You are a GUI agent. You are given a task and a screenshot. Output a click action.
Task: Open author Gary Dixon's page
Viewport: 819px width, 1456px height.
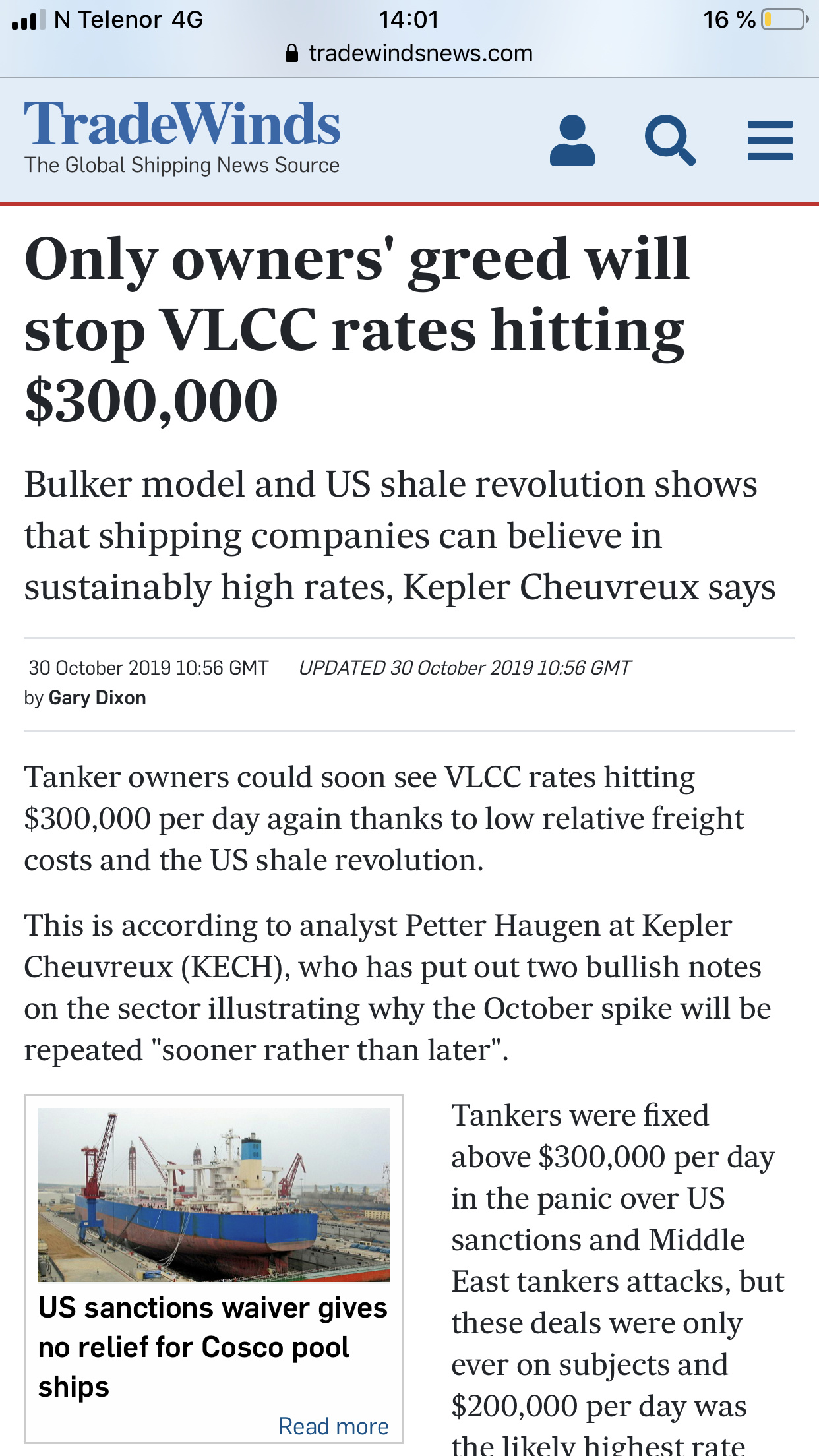[x=98, y=698]
